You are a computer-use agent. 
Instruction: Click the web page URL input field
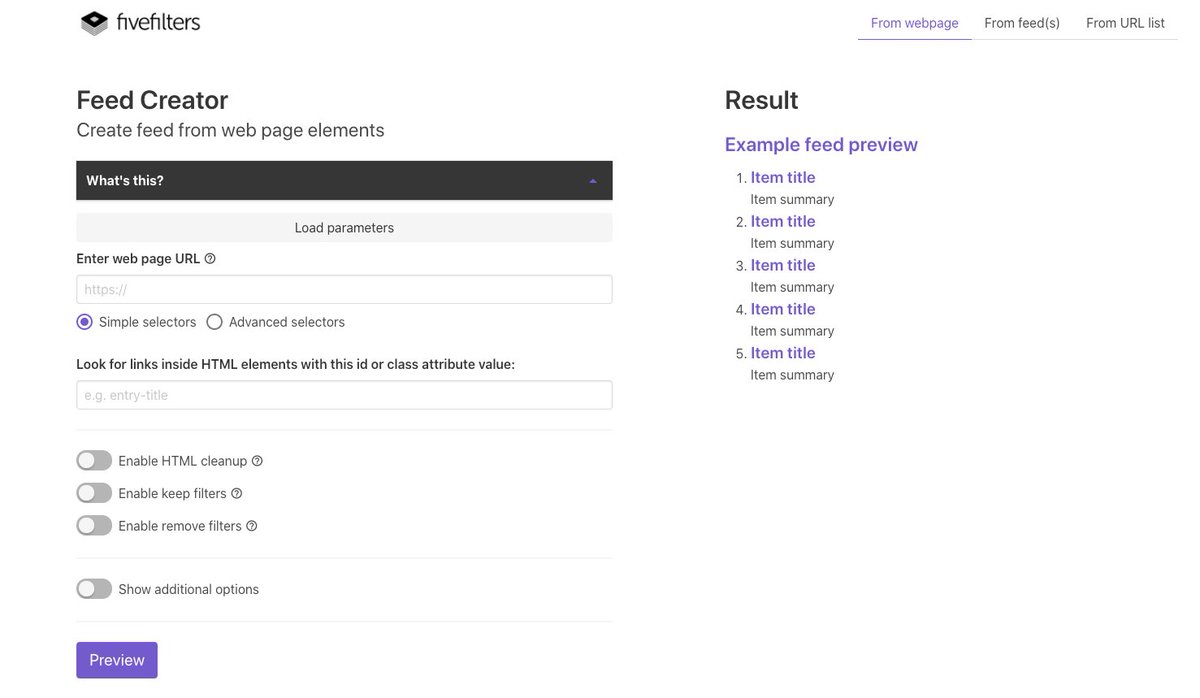tap(344, 290)
